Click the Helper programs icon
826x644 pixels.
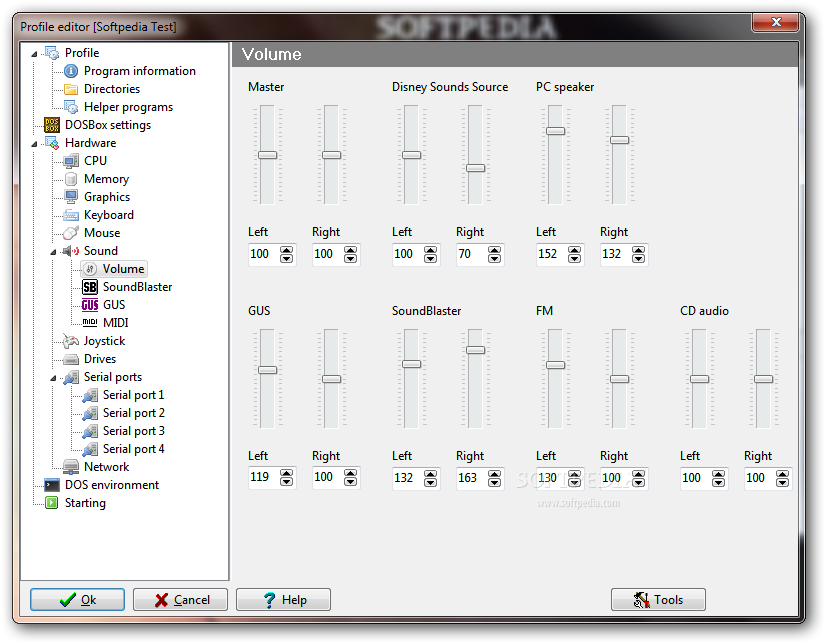[71, 107]
